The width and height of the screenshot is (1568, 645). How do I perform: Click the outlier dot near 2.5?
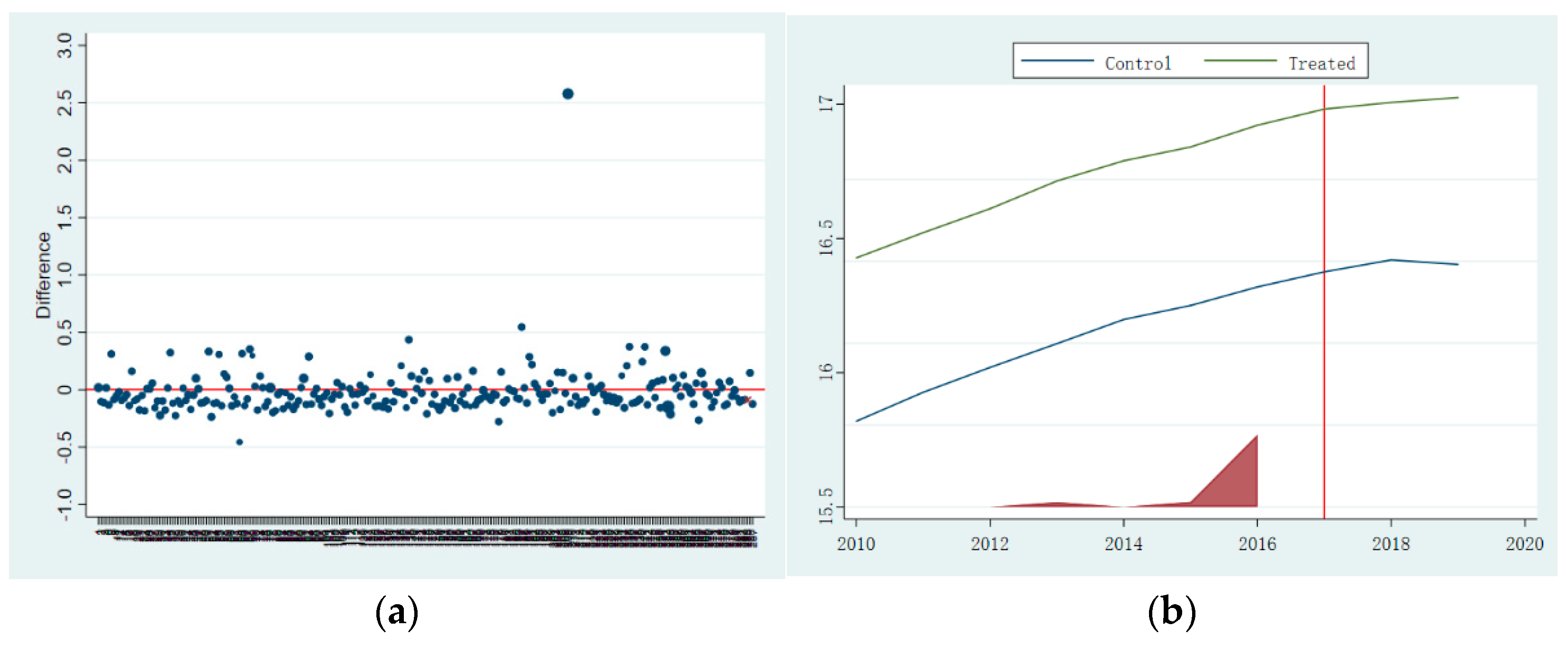click(567, 94)
